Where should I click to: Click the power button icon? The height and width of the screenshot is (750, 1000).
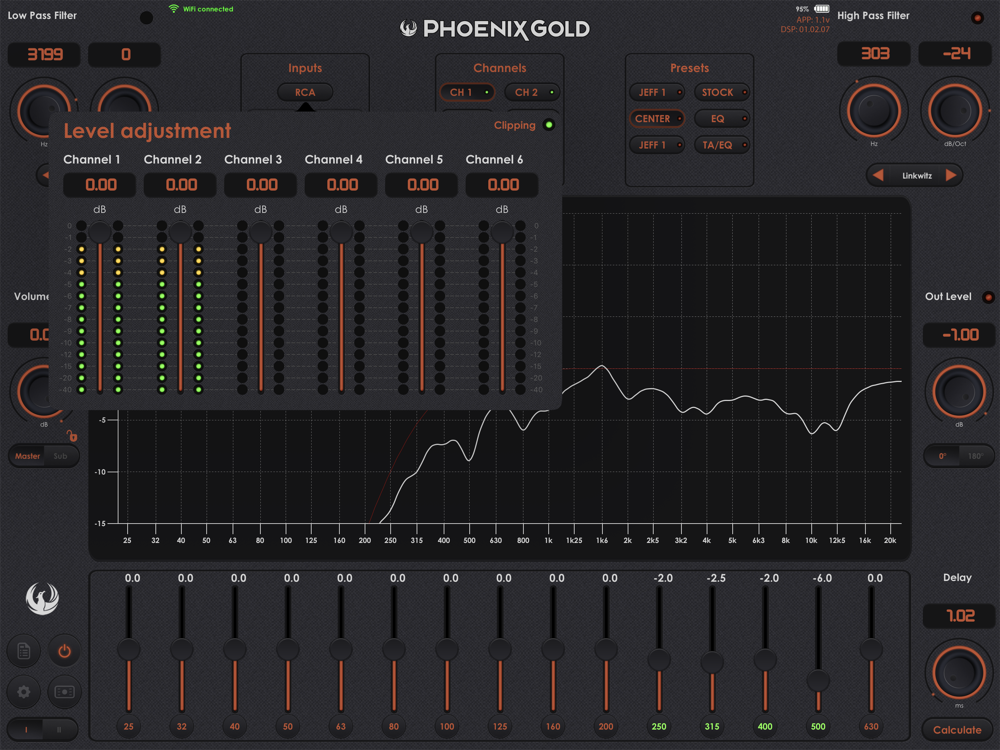pos(64,651)
